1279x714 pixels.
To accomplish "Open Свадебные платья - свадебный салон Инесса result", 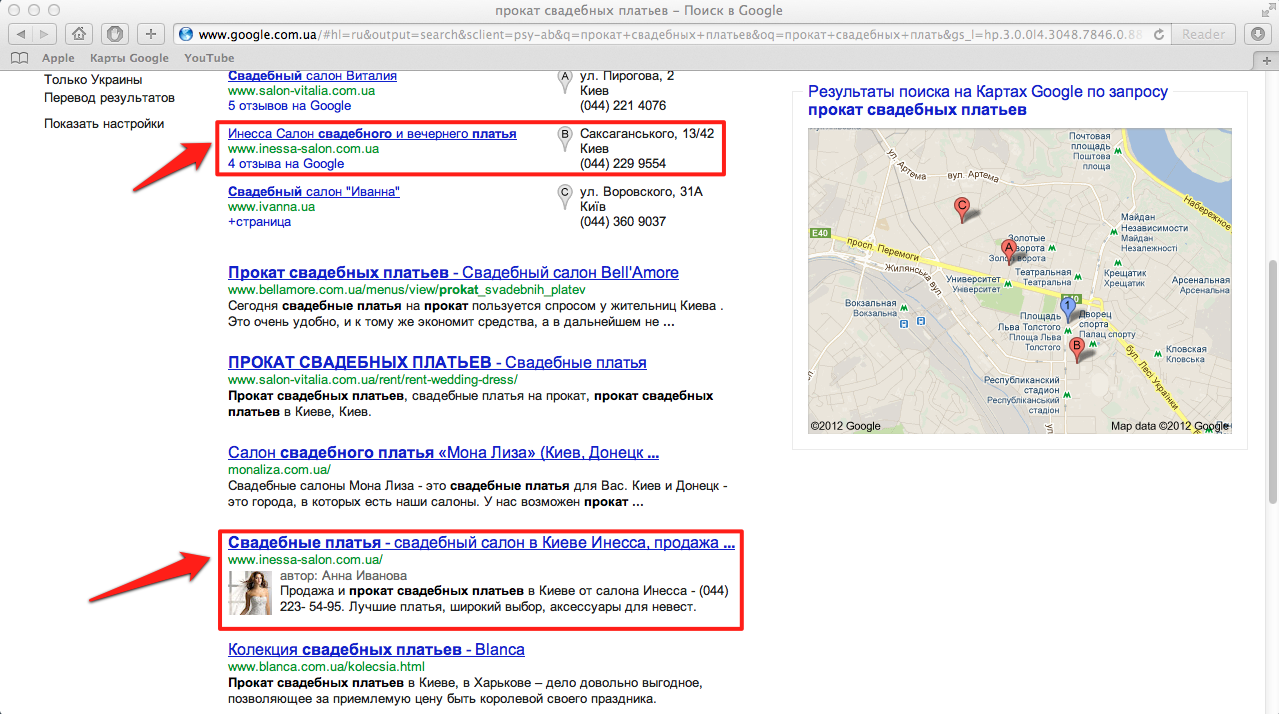I will pos(481,543).
